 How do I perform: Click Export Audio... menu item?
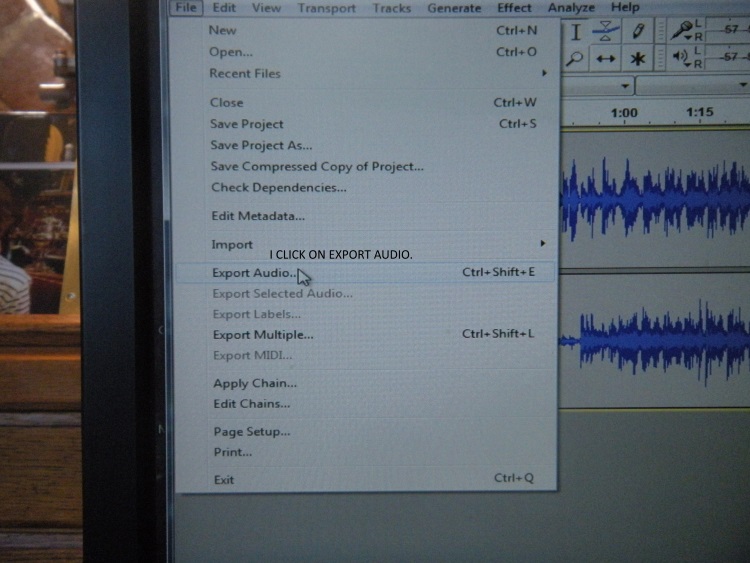tap(366, 273)
